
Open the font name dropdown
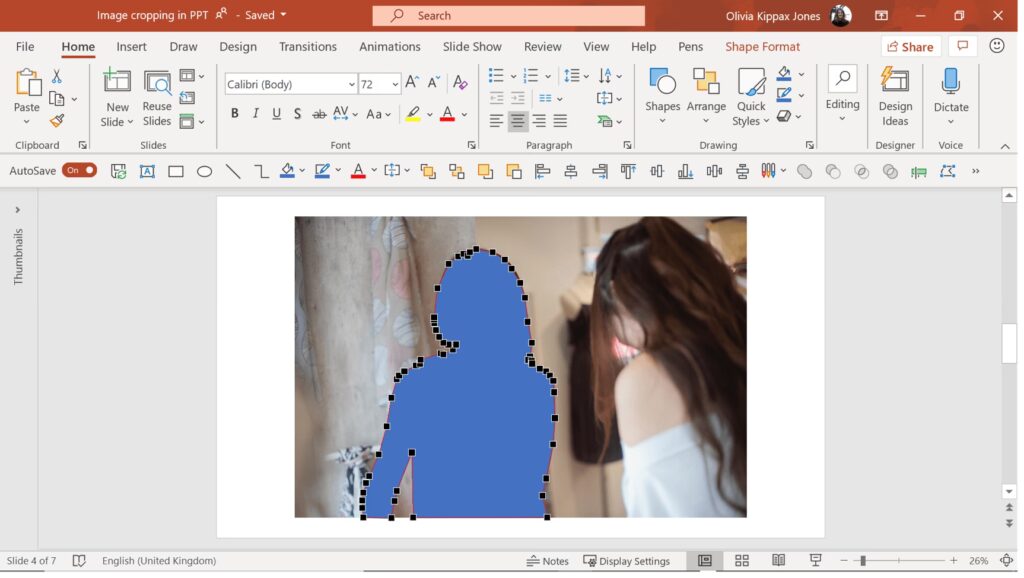351,85
